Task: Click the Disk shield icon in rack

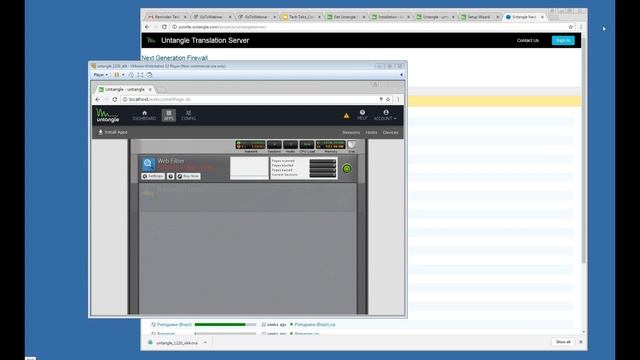Action: click(x=351, y=145)
